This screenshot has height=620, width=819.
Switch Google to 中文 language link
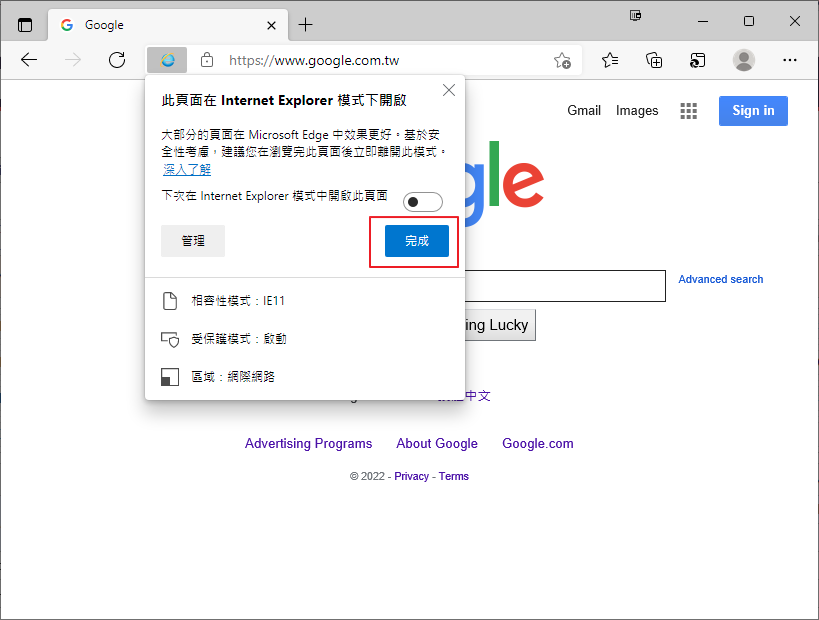point(478,396)
